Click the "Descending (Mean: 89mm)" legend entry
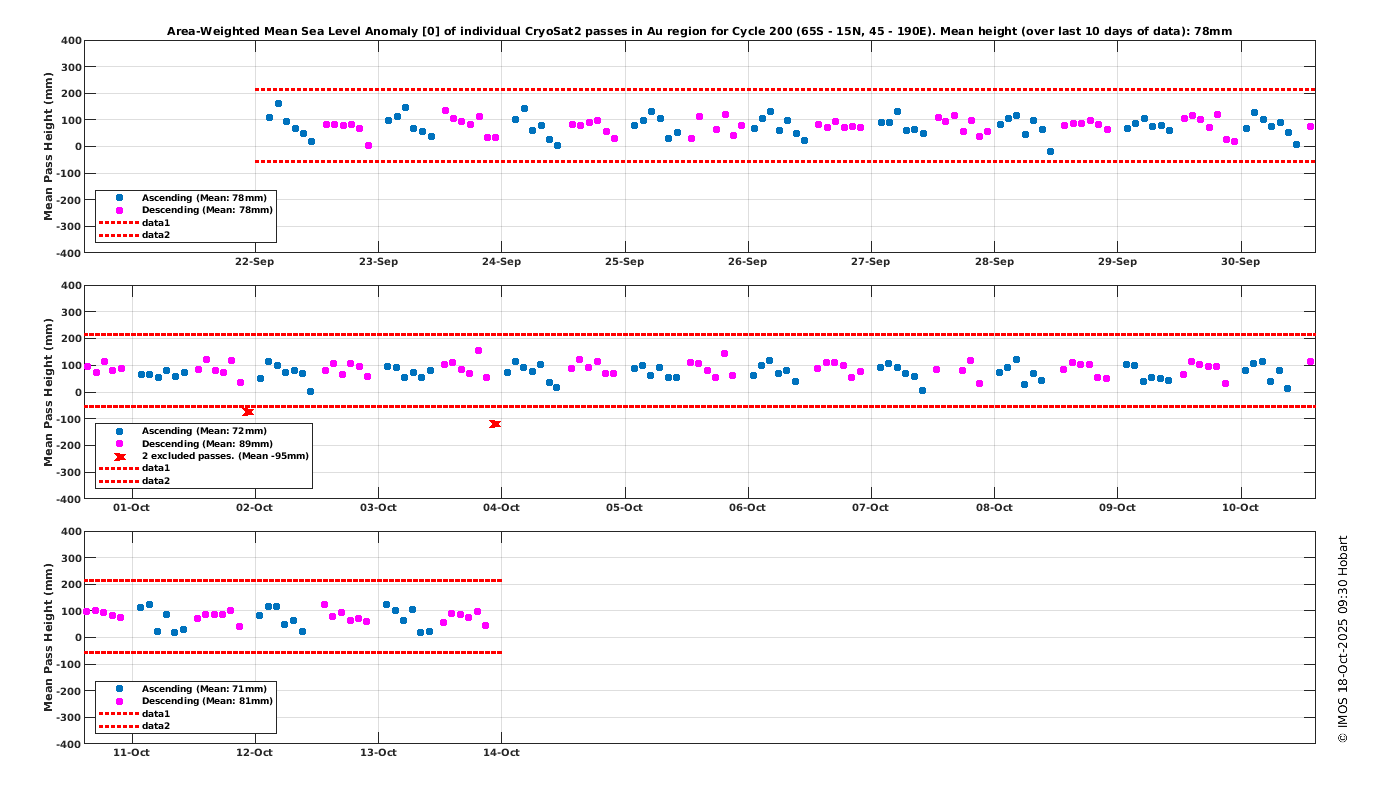 click(208, 443)
